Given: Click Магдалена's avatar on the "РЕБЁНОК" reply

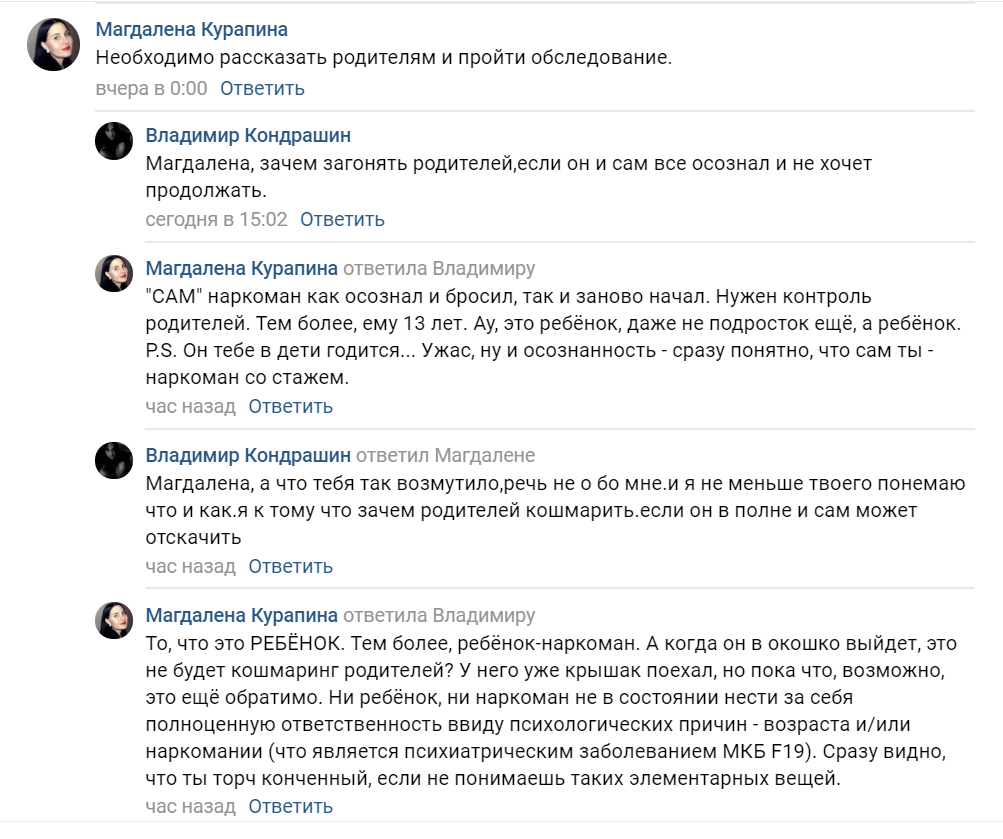Looking at the screenshot, I should pyautogui.click(x=114, y=621).
